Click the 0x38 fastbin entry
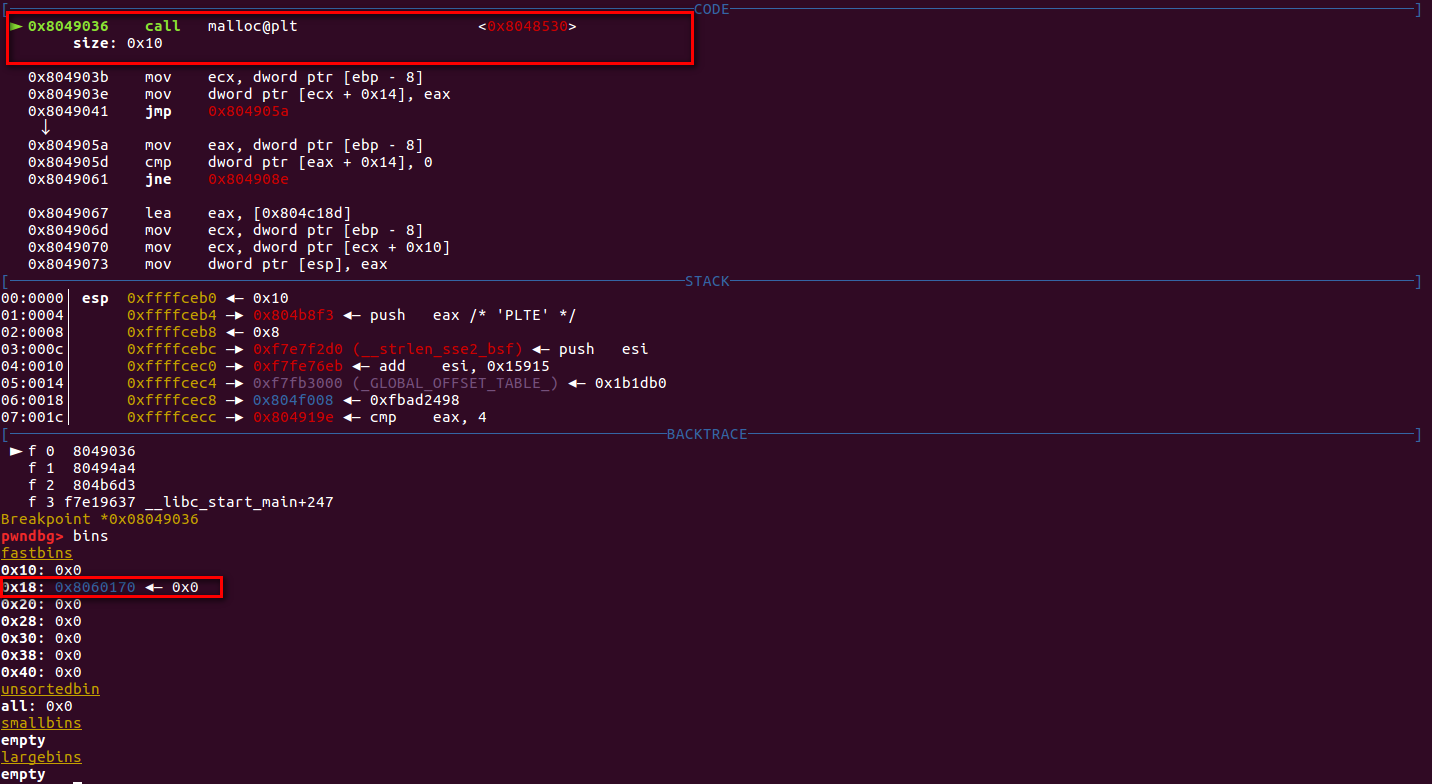This screenshot has height=784, width=1432. (41, 655)
